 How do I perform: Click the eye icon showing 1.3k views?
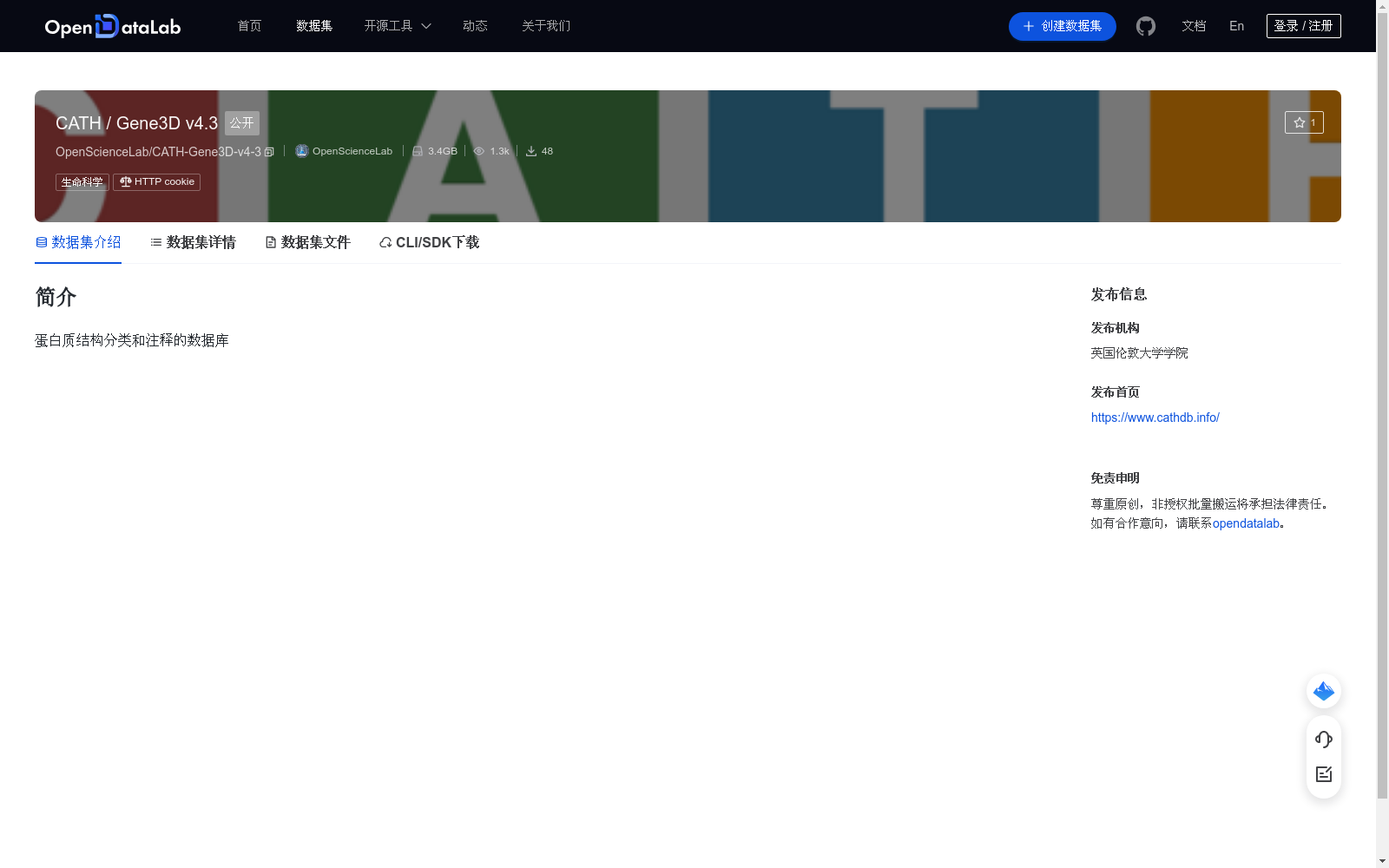click(479, 150)
